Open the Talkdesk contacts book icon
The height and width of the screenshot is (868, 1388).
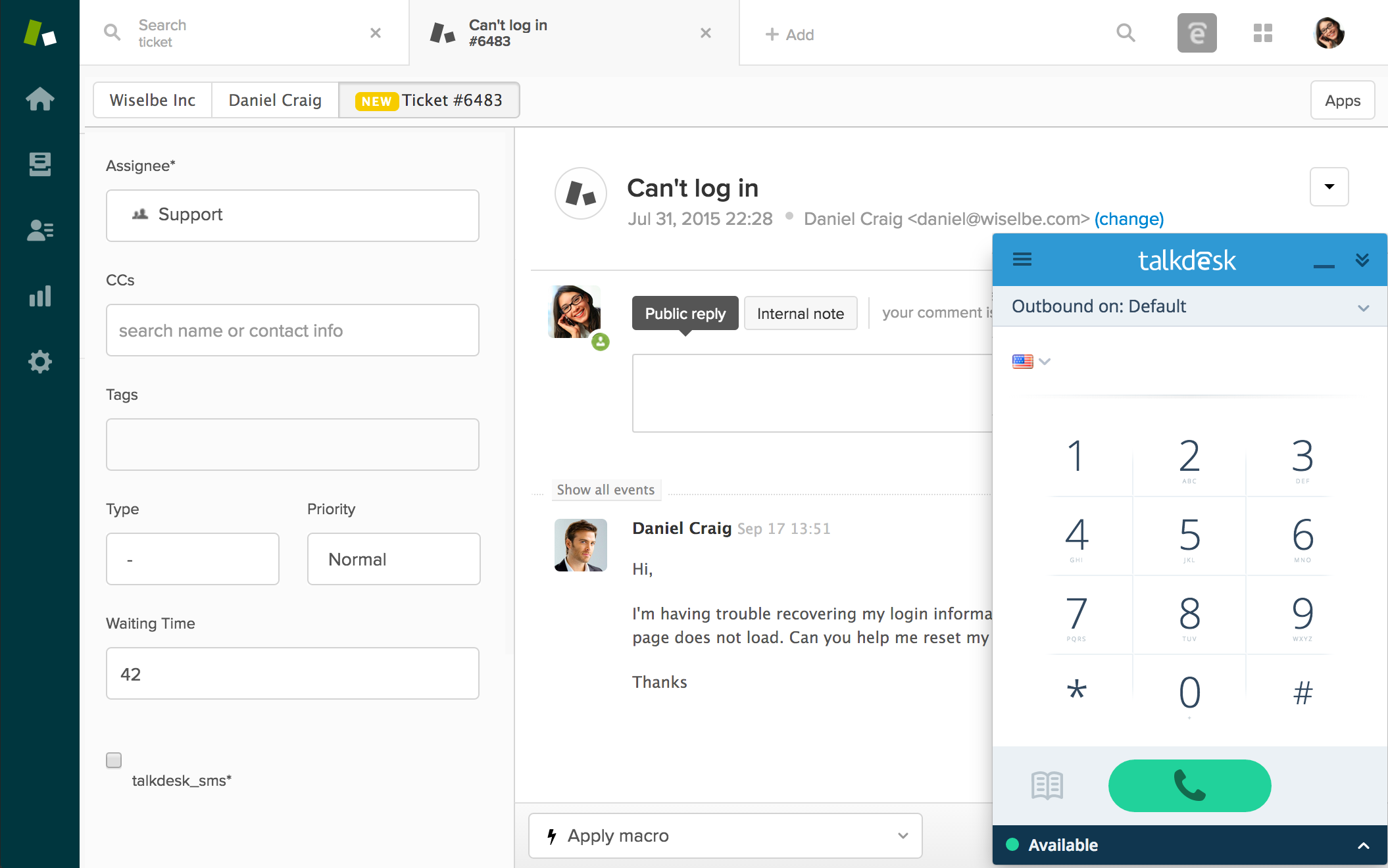coord(1047,785)
